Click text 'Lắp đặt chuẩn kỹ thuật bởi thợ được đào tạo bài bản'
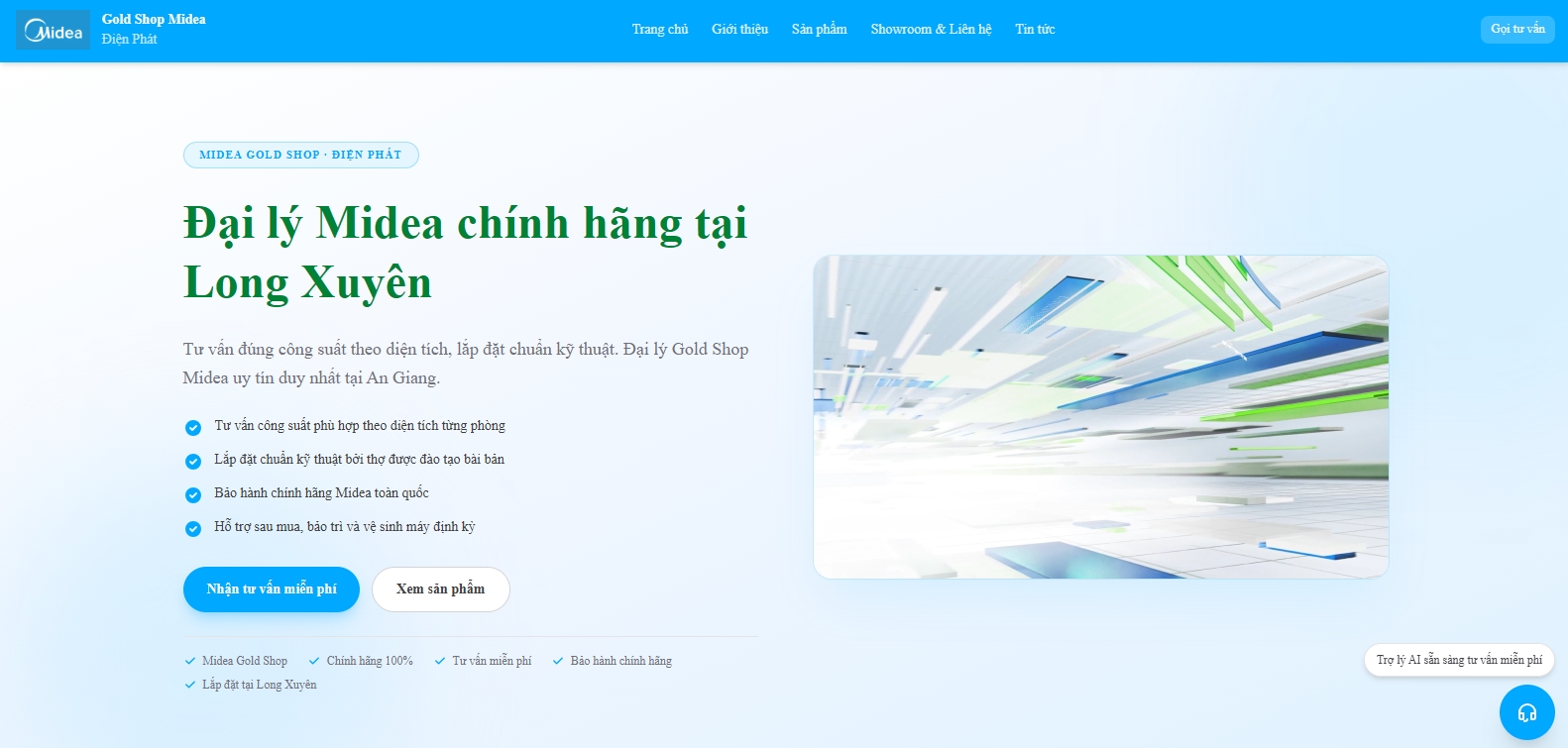The height and width of the screenshot is (748, 1568). pos(360,460)
